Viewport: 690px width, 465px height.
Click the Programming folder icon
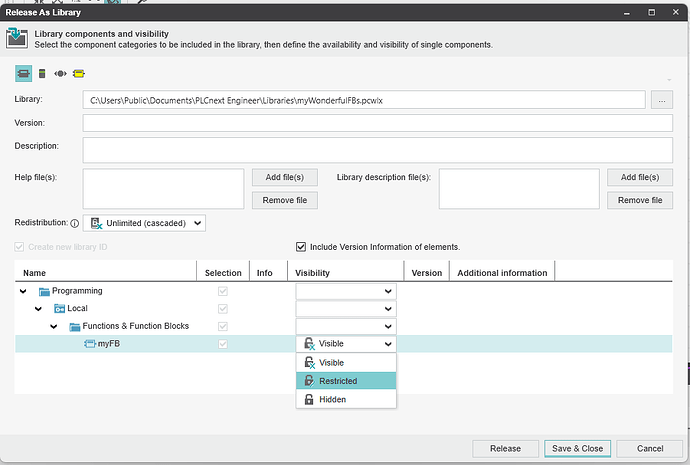pos(44,291)
